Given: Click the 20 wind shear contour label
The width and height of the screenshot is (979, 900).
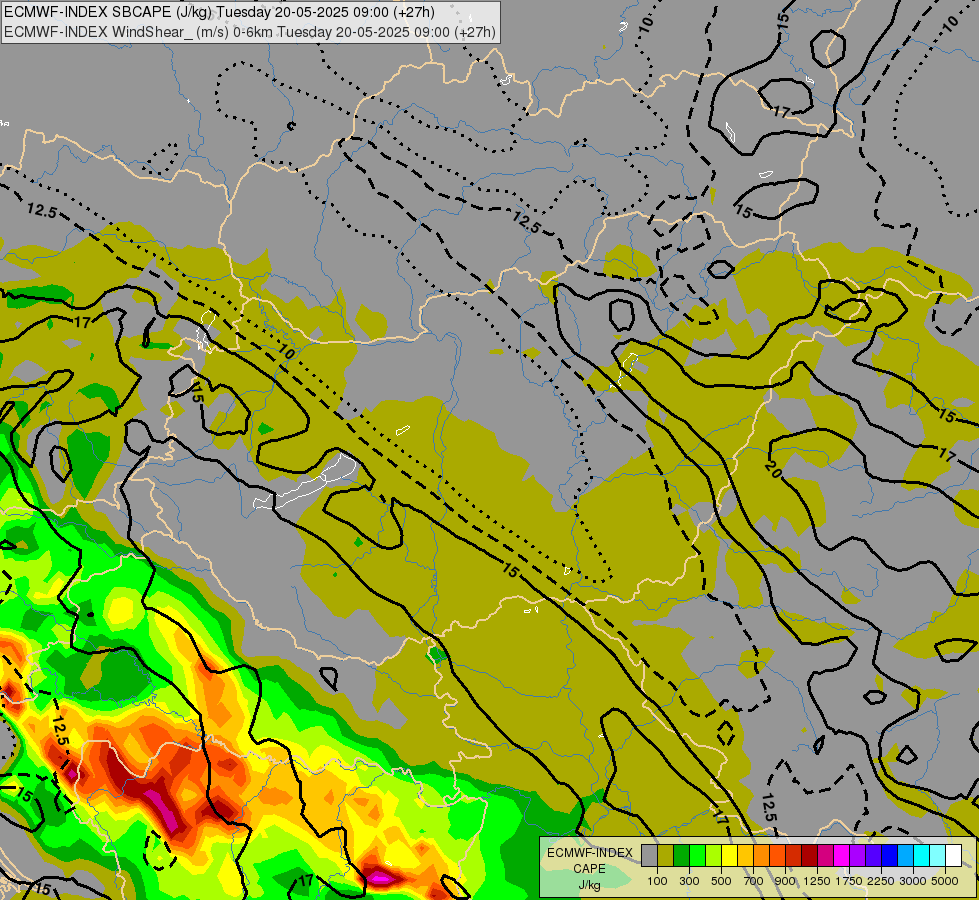Looking at the screenshot, I should (x=773, y=470).
